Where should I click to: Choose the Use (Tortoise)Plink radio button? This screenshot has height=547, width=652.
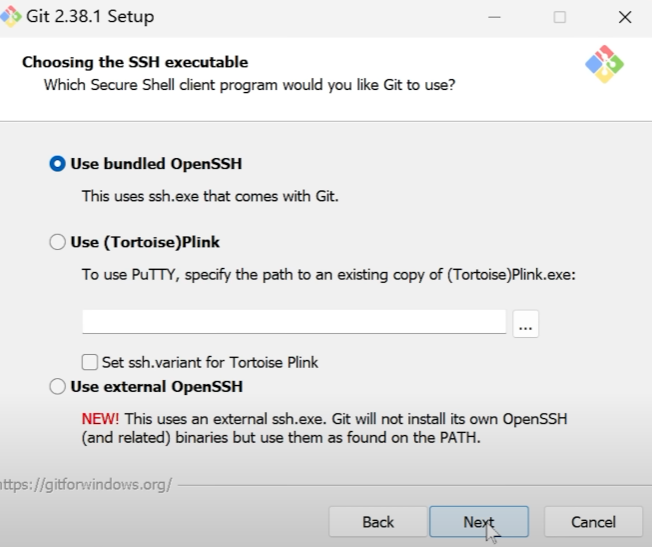click(58, 242)
